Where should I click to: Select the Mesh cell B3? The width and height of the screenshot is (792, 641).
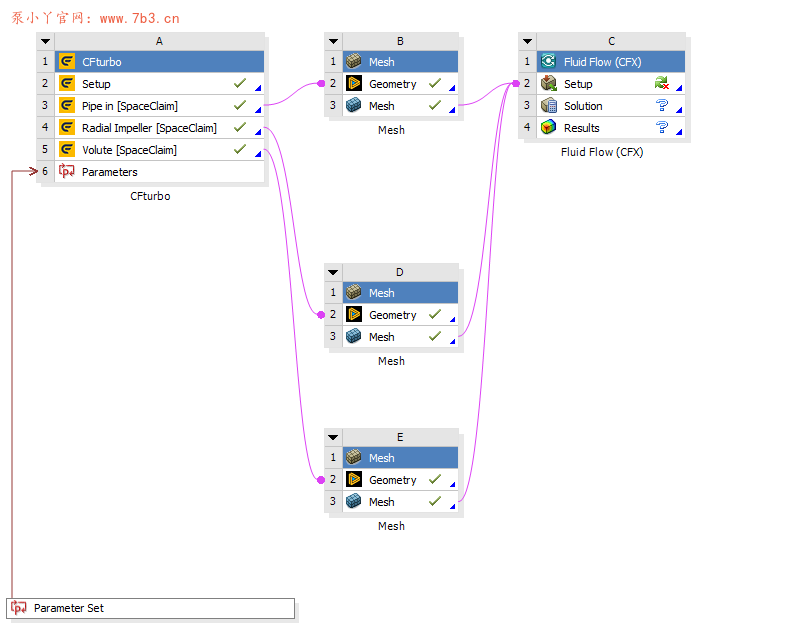pyautogui.click(x=401, y=106)
